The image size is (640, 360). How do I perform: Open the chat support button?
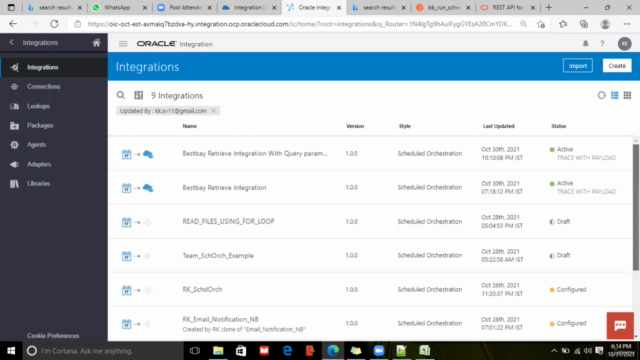tap(620, 325)
